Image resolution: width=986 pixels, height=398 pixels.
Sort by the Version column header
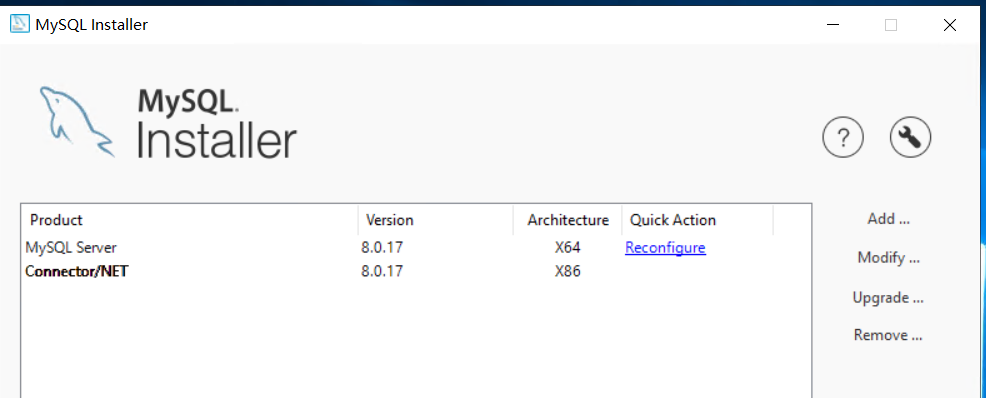tap(436, 220)
